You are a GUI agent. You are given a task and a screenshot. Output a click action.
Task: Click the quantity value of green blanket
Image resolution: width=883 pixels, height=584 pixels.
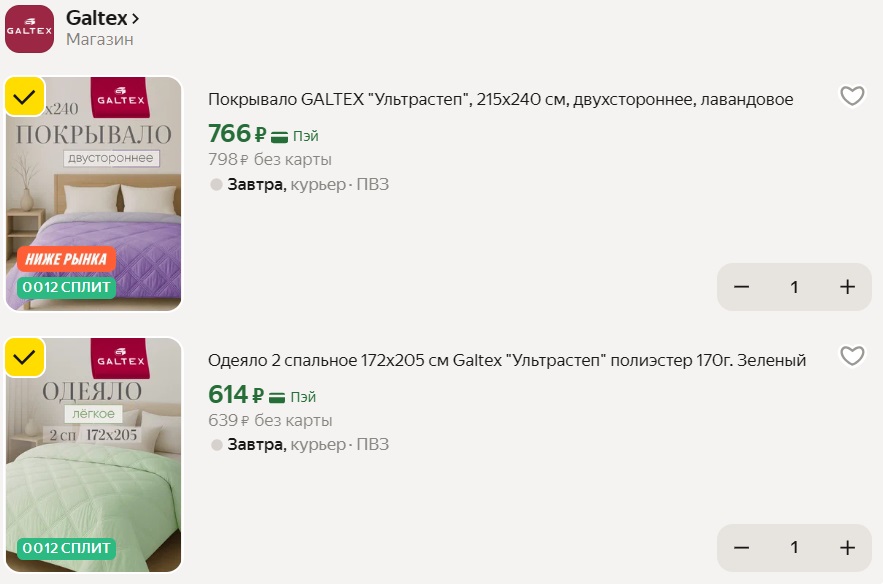tap(795, 548)
